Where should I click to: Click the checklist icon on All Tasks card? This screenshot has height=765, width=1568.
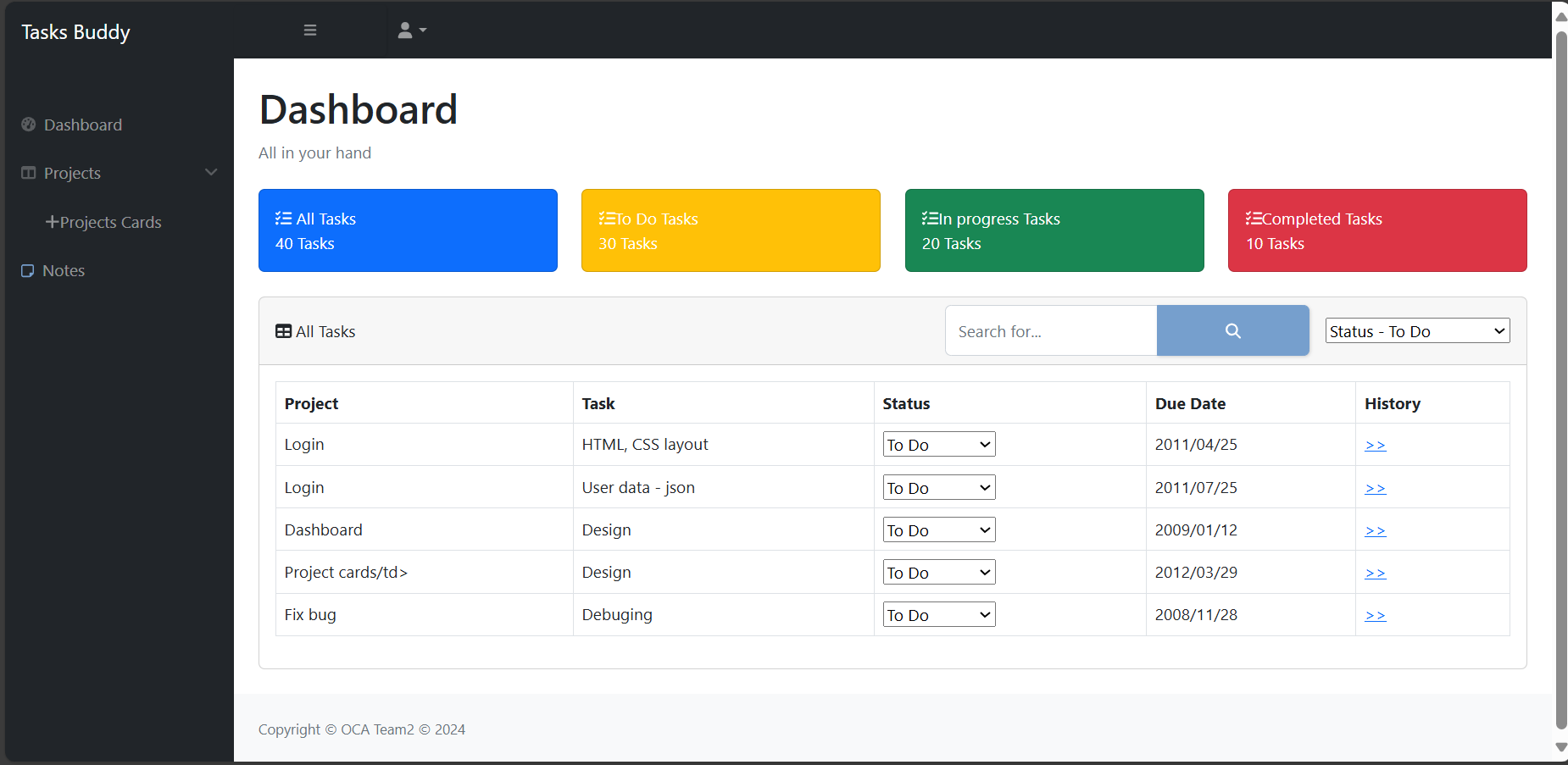tap(282, 218)
